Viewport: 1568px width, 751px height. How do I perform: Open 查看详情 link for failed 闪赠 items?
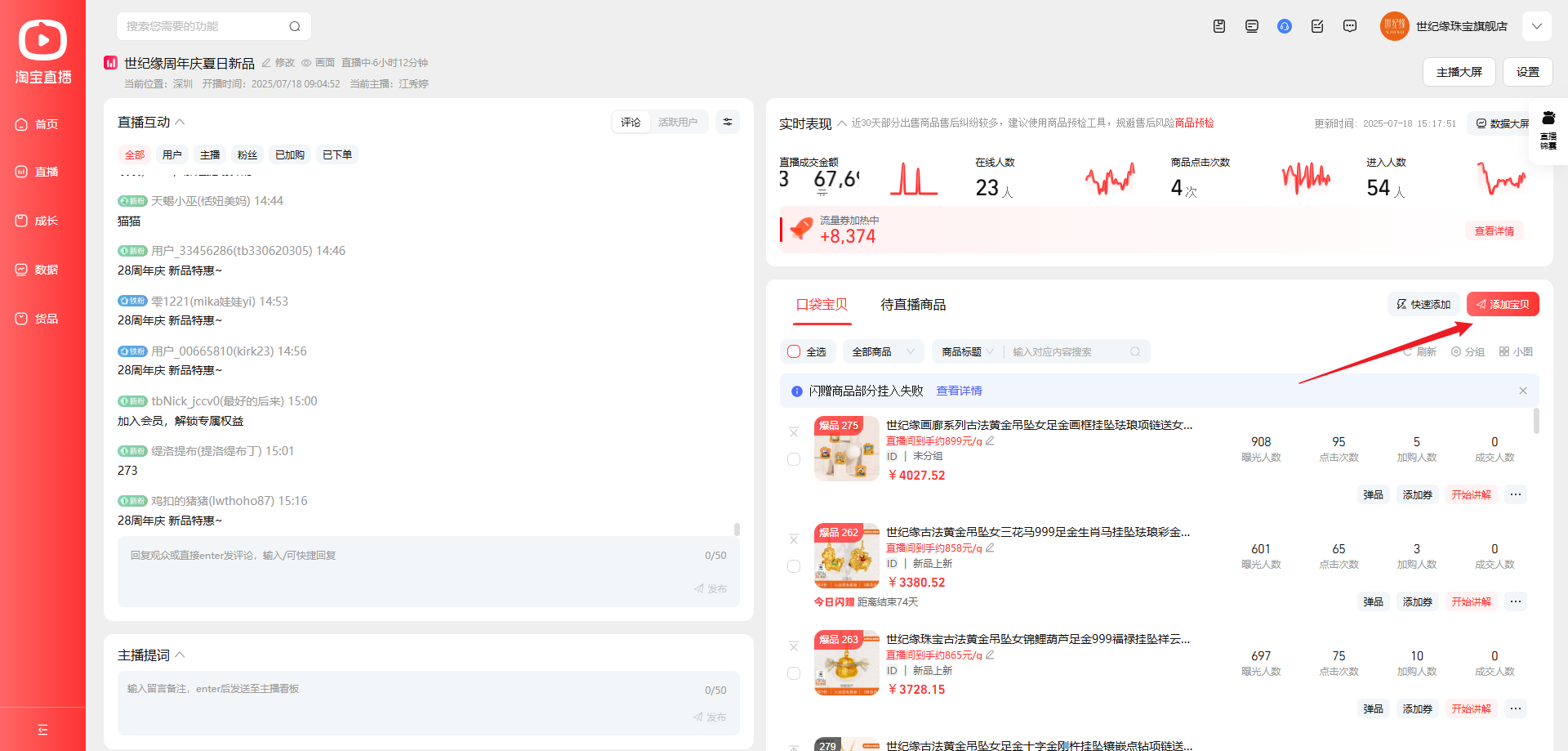click(x=959, y=391)
